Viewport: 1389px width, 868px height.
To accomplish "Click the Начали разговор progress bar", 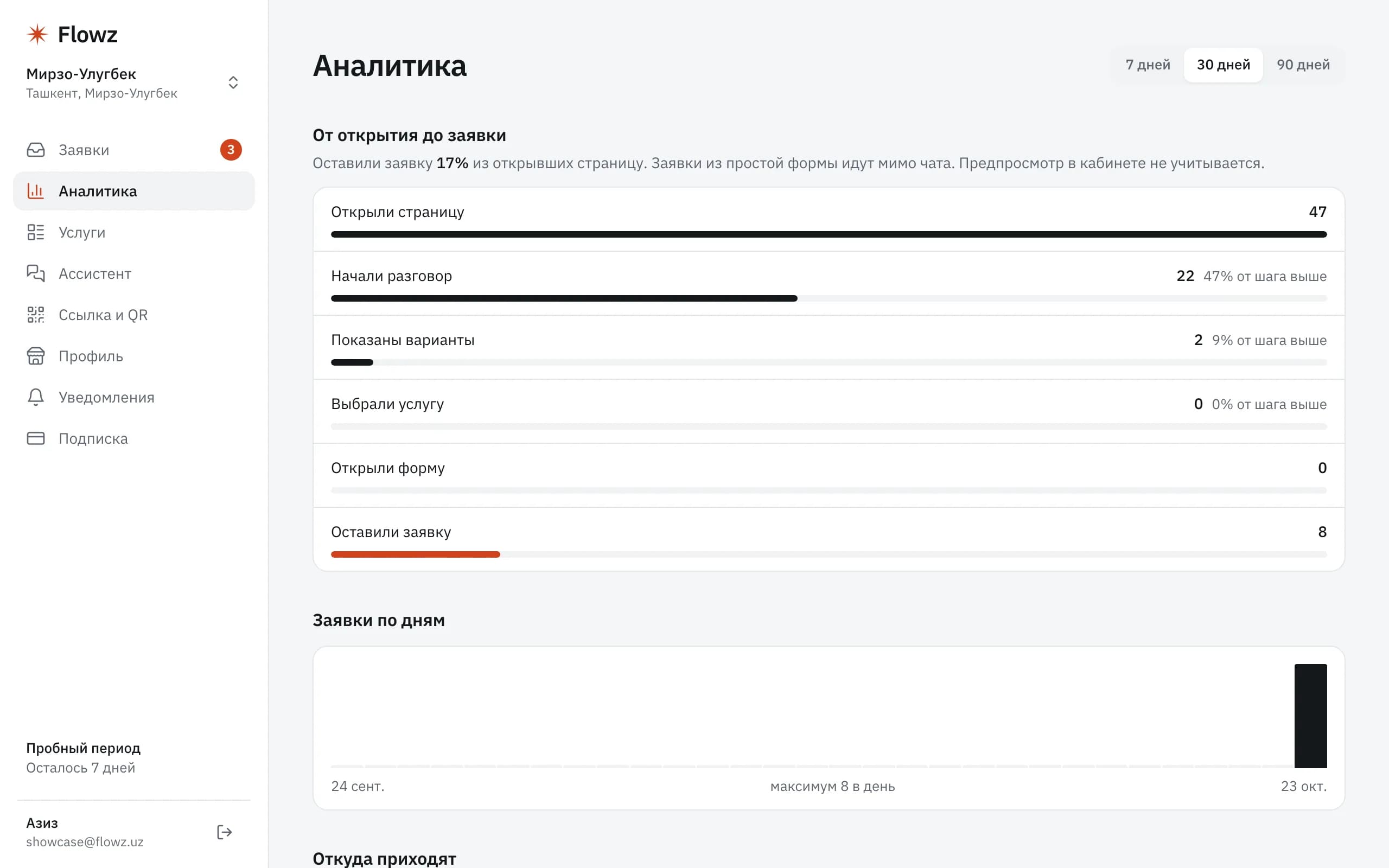I will tap(564, 298).
